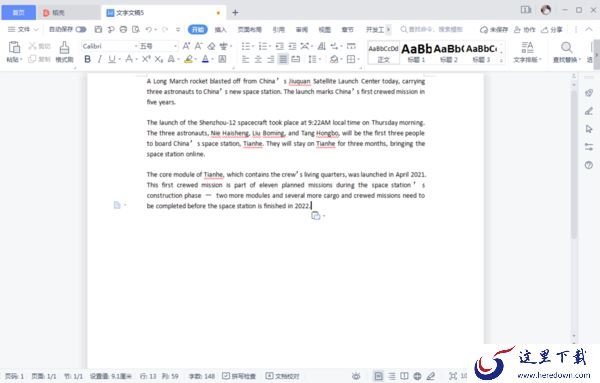Center align the text
600x383 pixels.
pyautogui.click(x=258, y=59)
